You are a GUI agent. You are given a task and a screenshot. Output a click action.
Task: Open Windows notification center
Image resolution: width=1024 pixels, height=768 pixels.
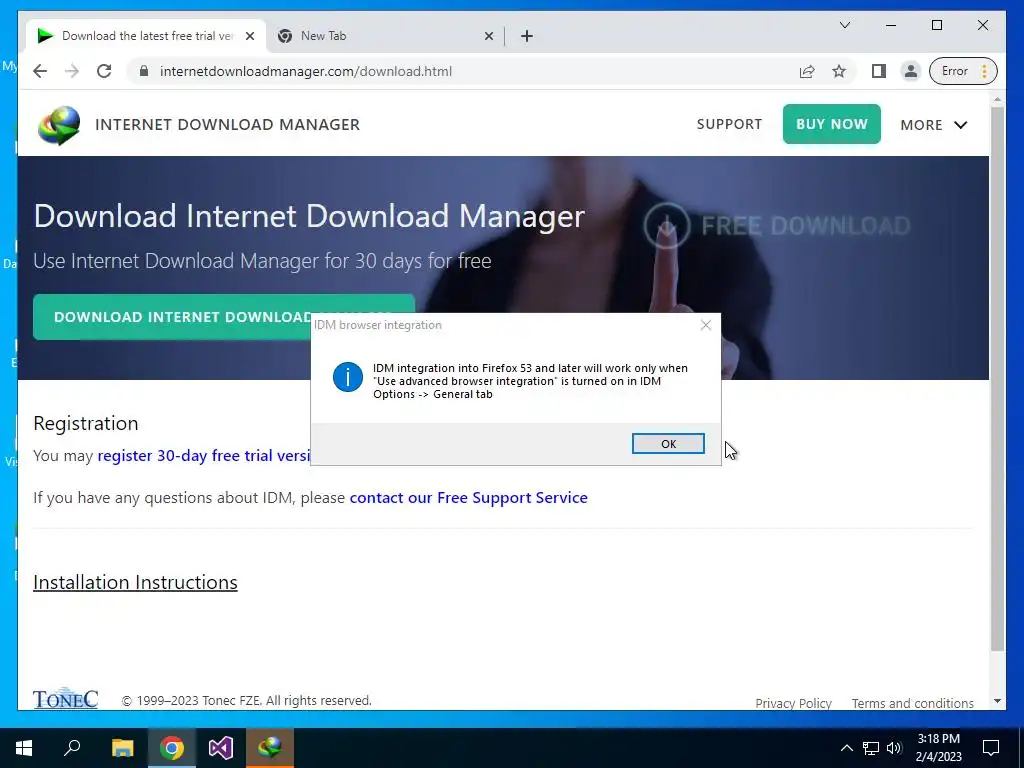coord(991,748)
